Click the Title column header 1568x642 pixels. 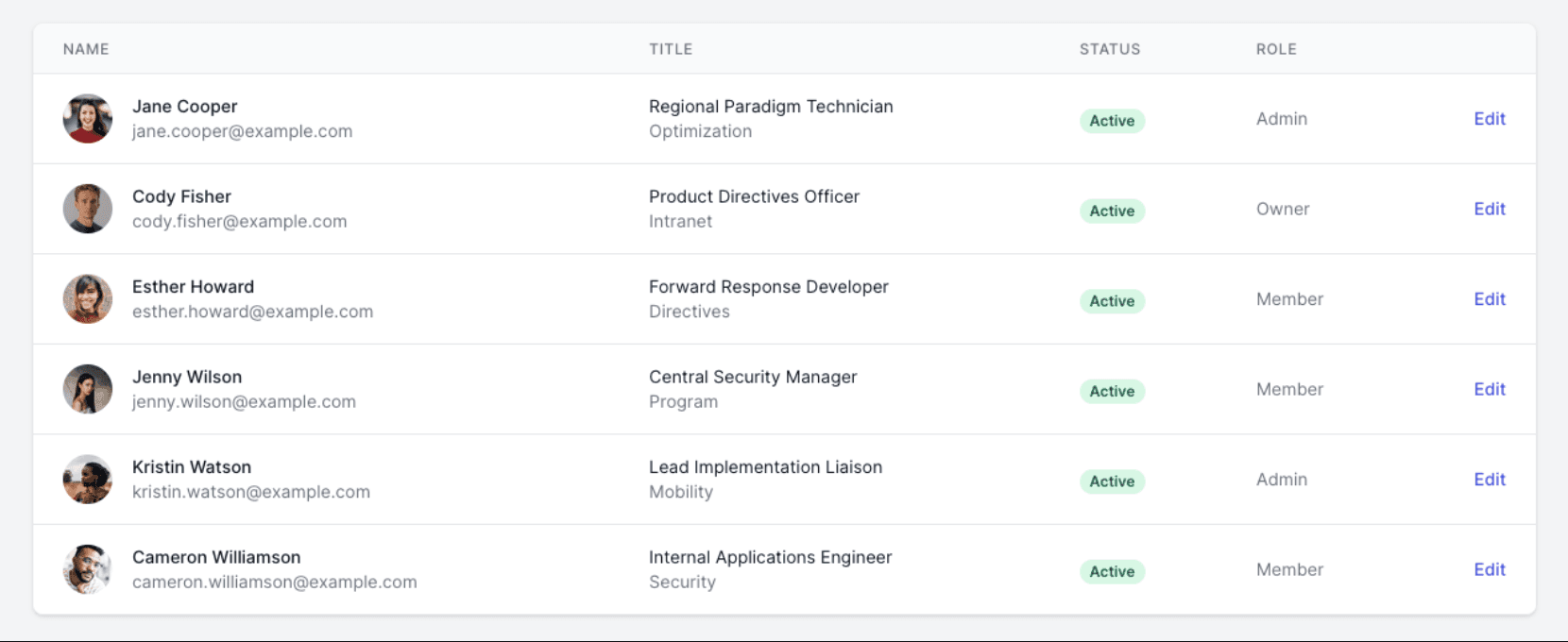tap(671, 49)
